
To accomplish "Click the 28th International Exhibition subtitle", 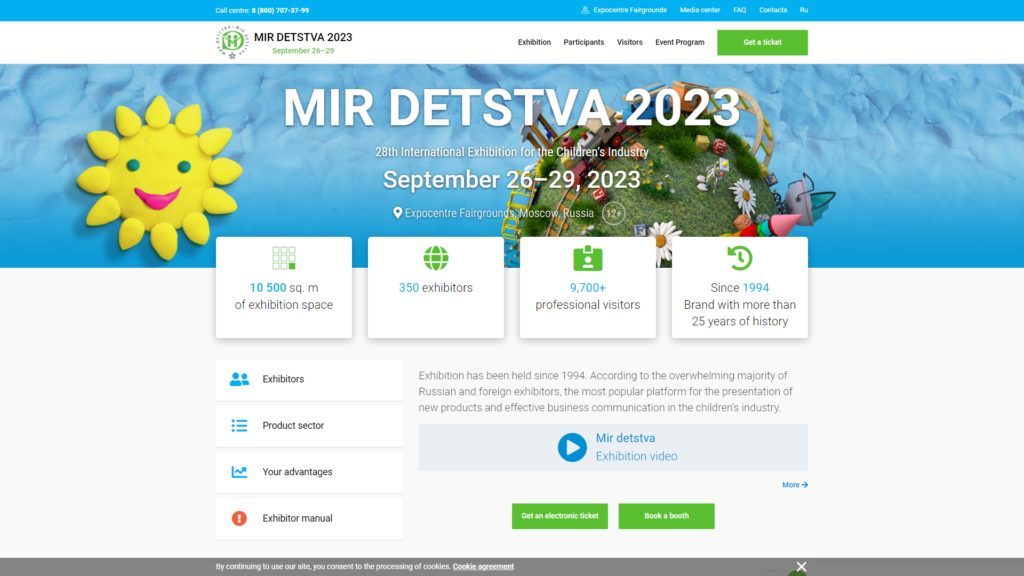I will pos(511,152).
